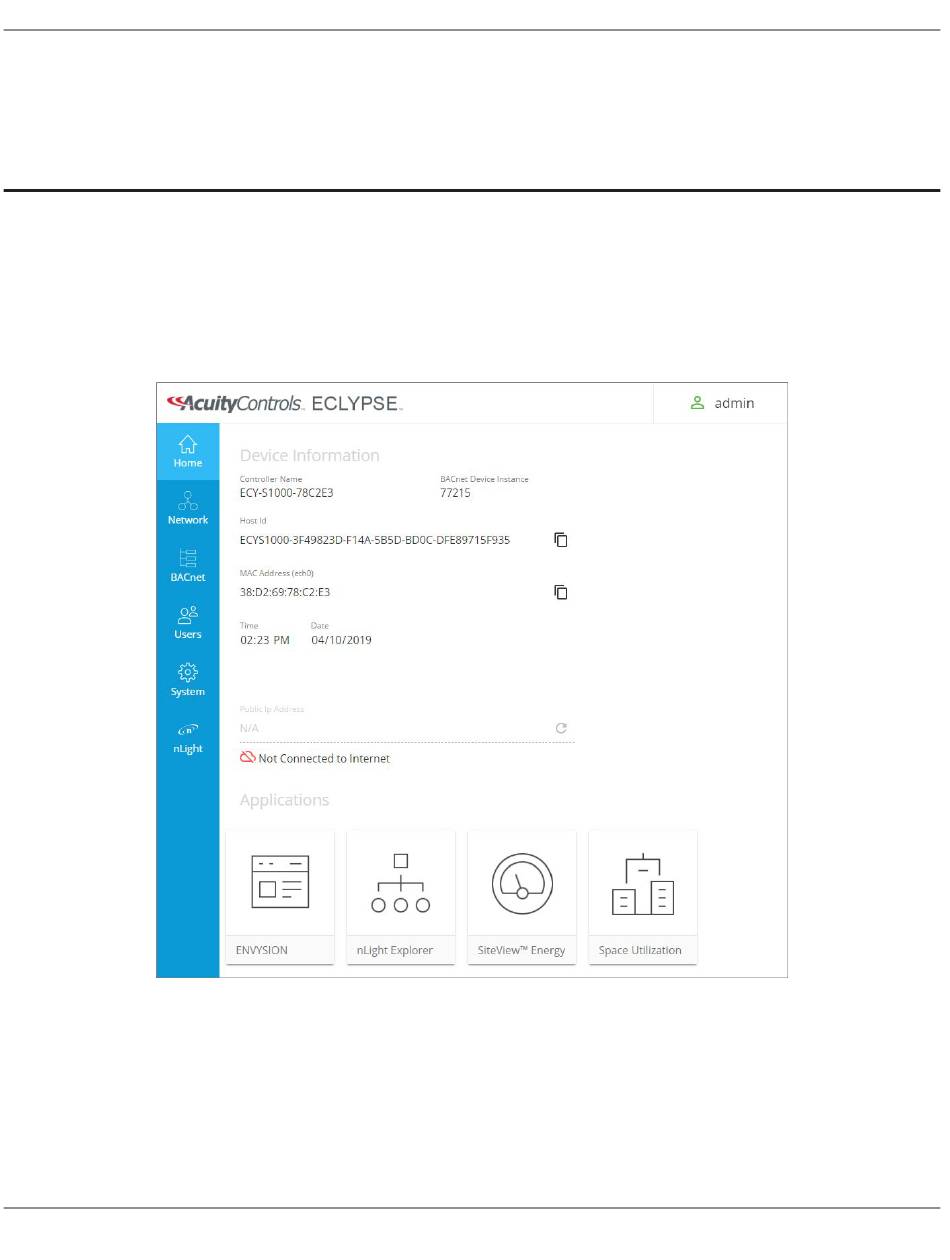950x1260 pixels.
Task: Select the MAC address 38:D2:69:78:C2:E3
Action: (285, 592)
